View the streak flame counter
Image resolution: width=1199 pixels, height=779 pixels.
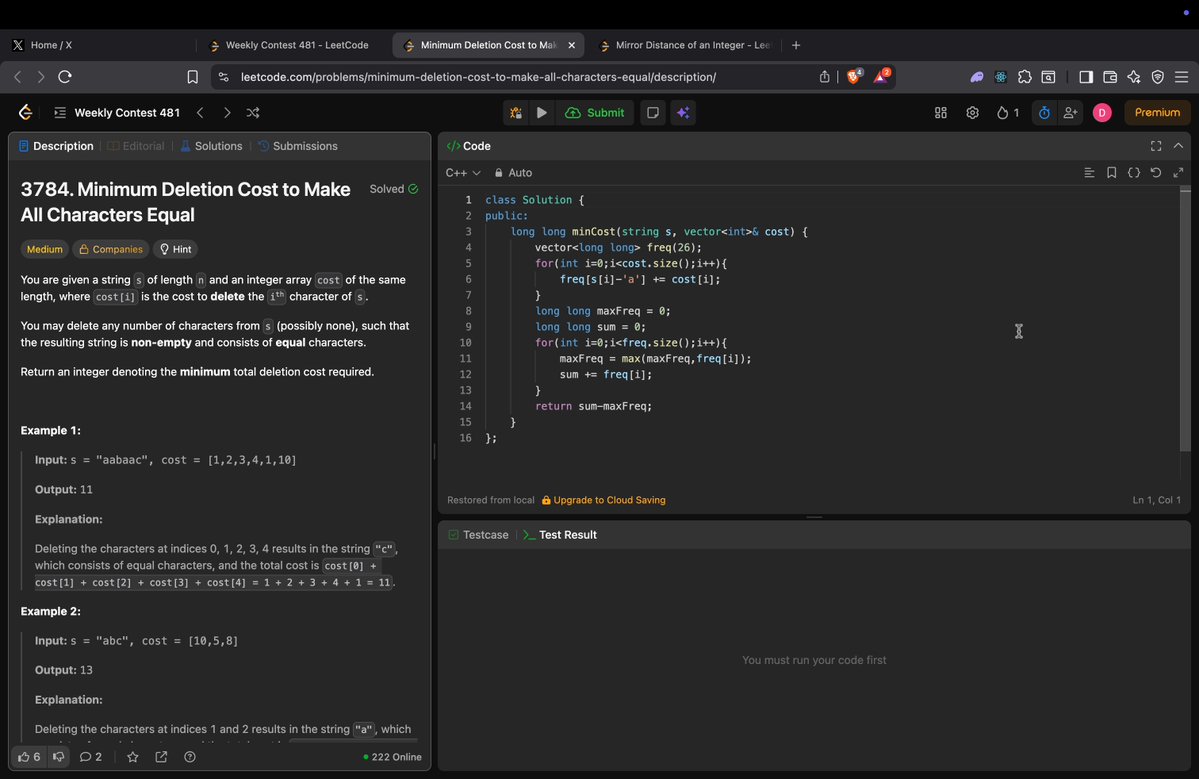click(x=1007, y=112)
